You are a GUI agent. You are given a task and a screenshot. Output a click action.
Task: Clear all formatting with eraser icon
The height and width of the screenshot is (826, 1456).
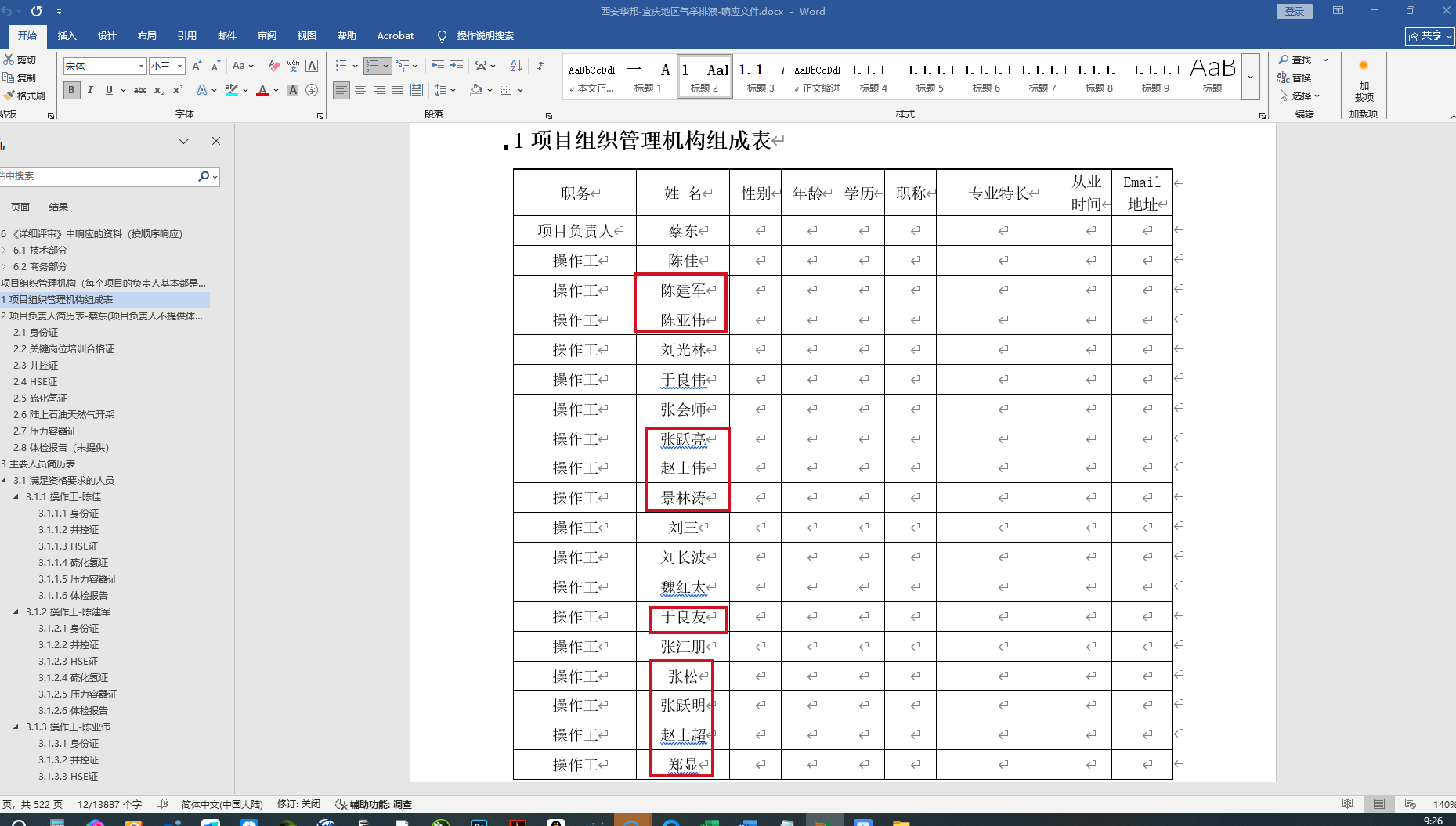pyautogui.click(x=273, y=67)
